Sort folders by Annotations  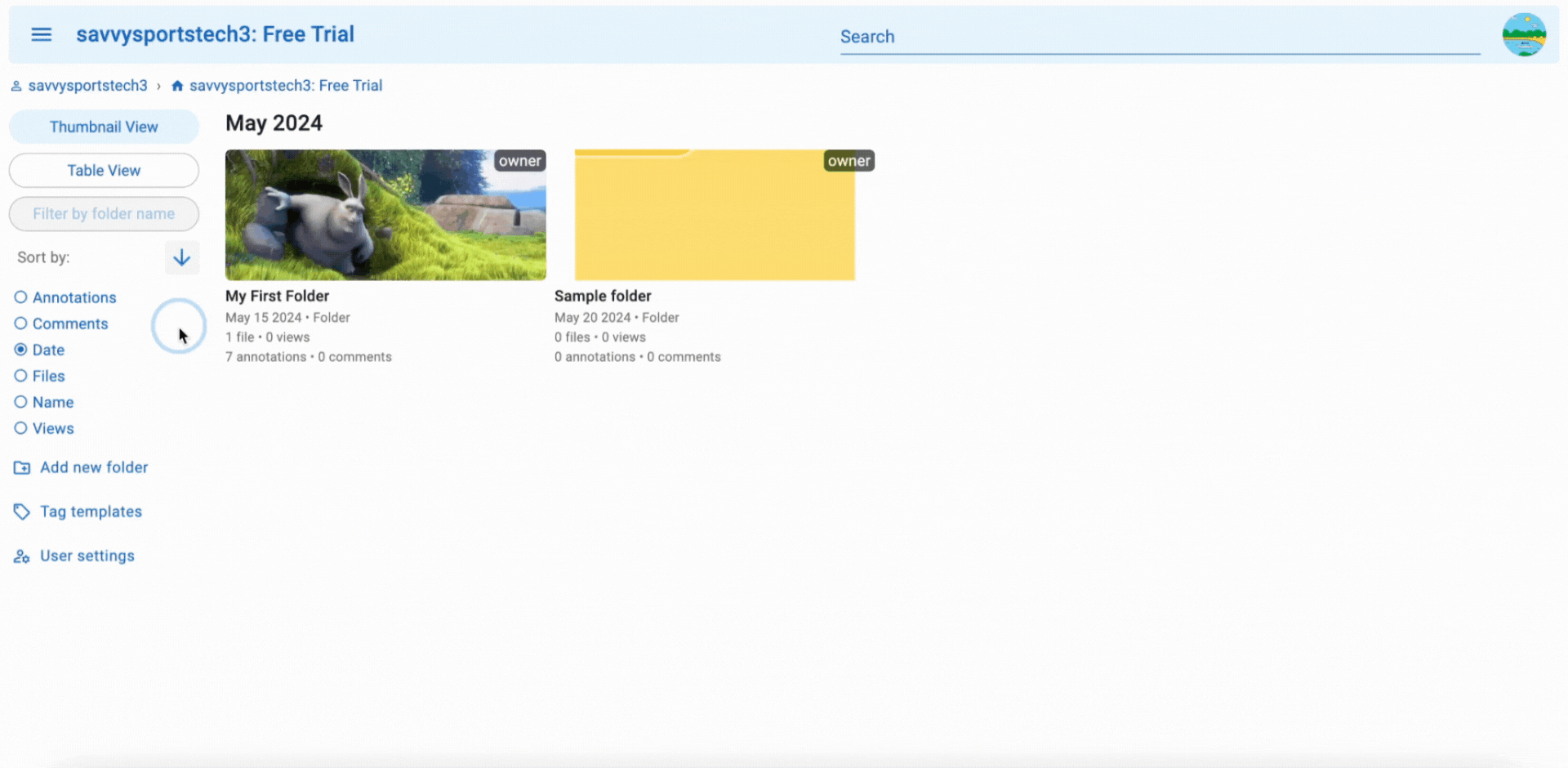[65, 297]
